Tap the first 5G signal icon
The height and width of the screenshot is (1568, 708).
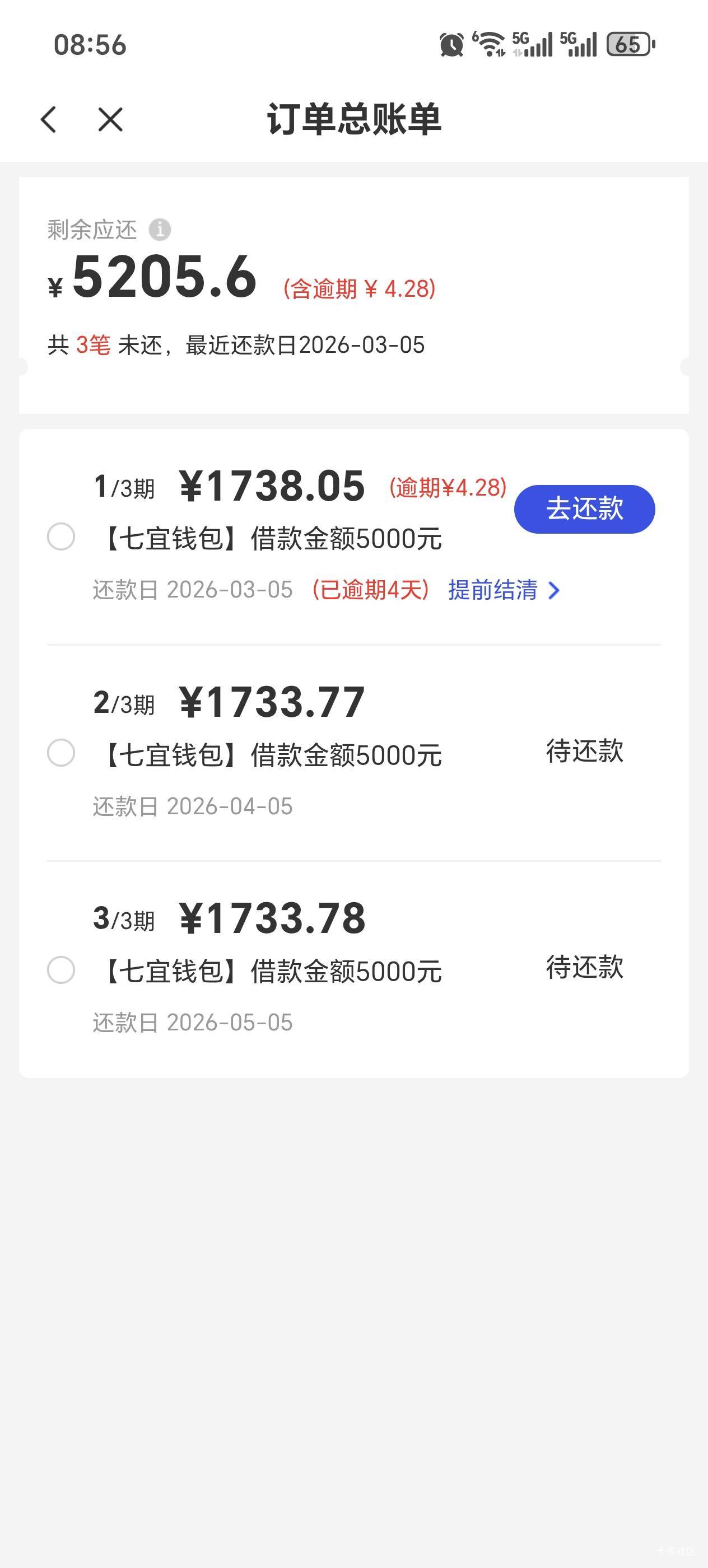(x=533, y=44)
